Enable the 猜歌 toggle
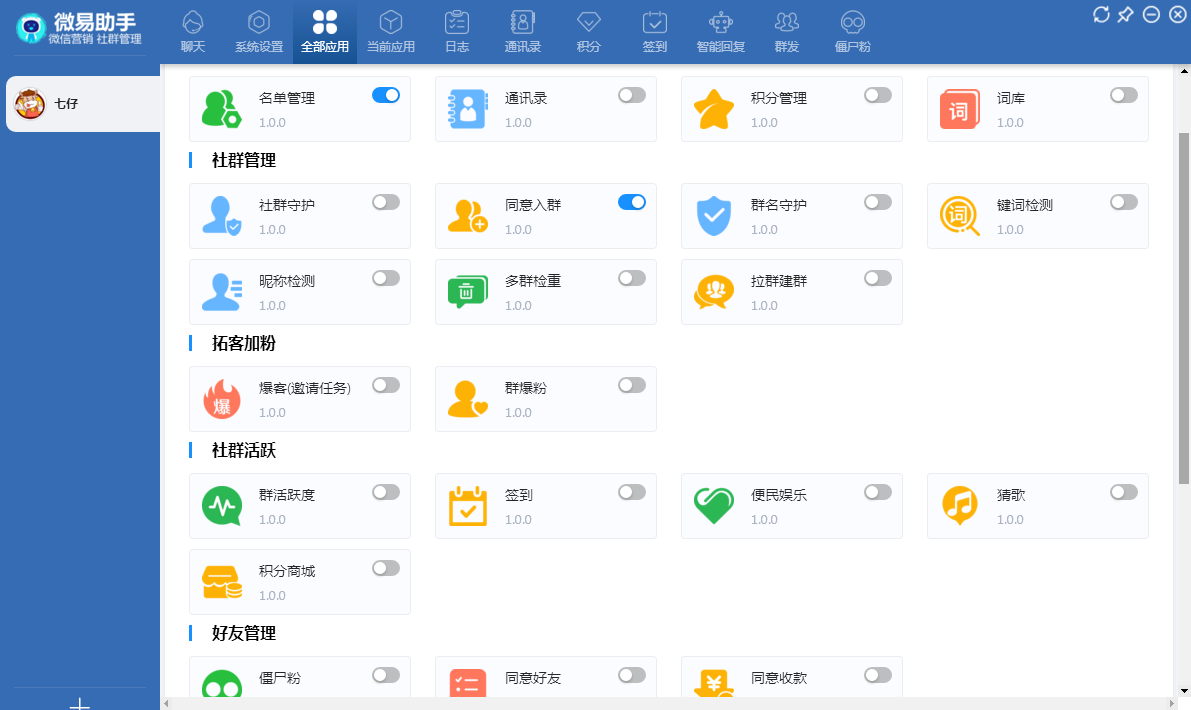 pos(1124,492)
